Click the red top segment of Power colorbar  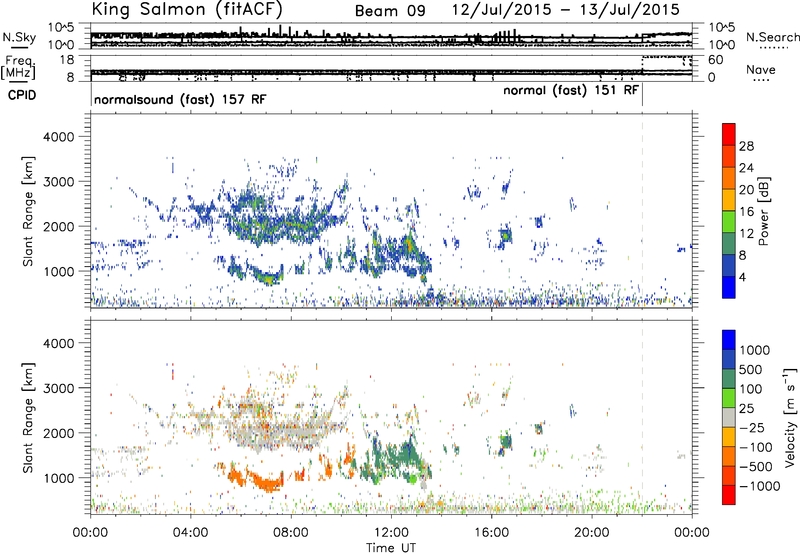pos(729,134)
